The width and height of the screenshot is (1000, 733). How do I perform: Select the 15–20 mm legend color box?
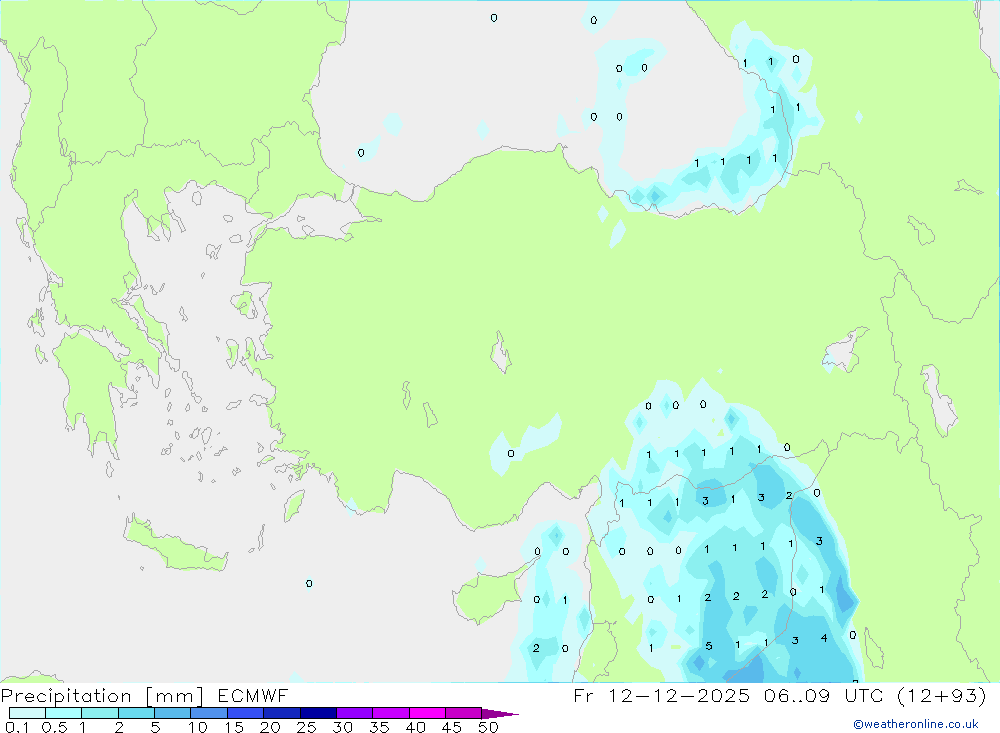246,713
